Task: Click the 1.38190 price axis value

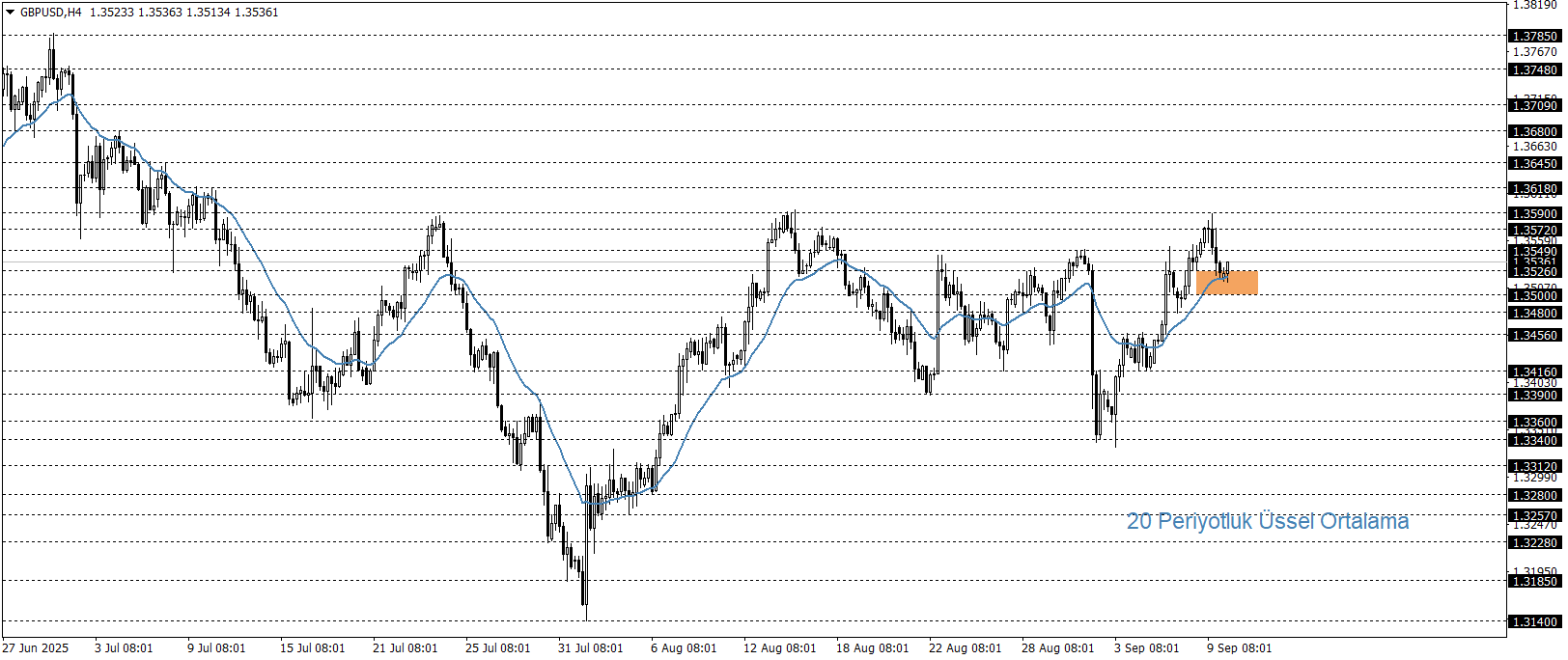Action: tap(1534, 5)
